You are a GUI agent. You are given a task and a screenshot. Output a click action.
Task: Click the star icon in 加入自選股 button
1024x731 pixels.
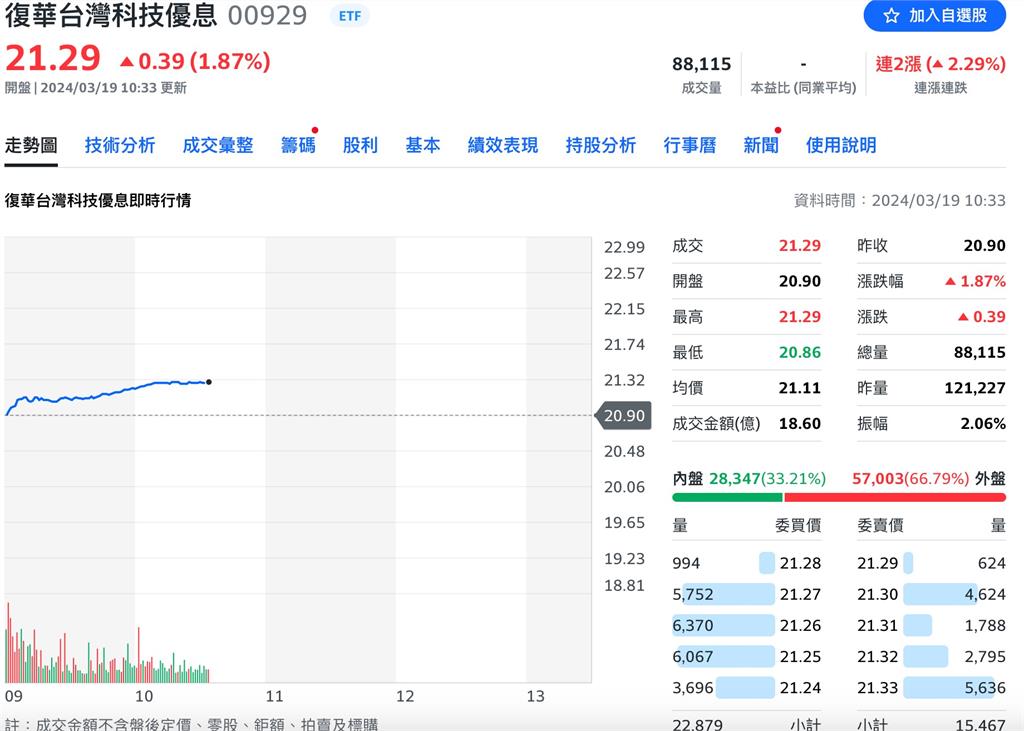click(x=891, y=16)
